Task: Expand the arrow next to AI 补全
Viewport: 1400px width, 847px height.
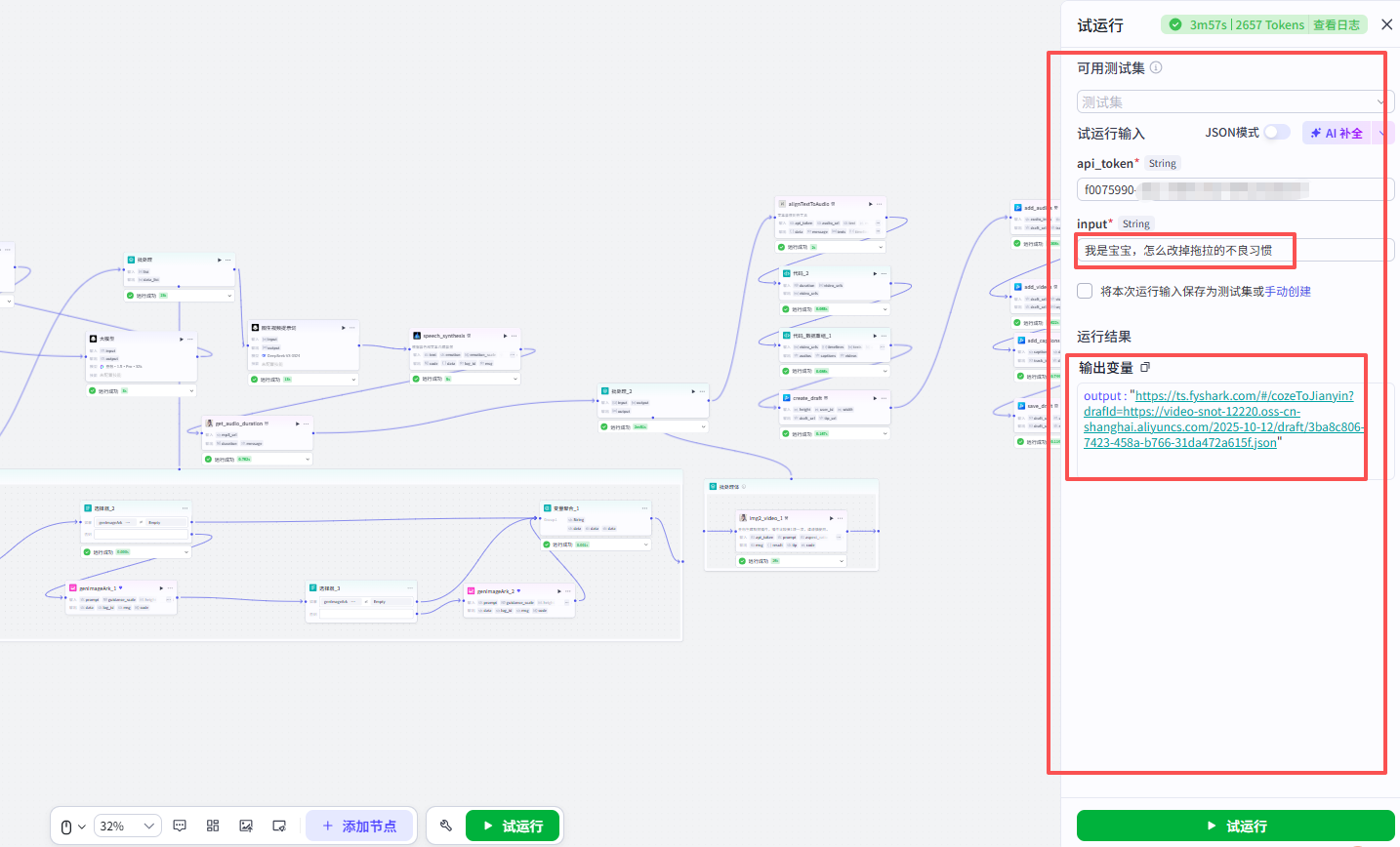Action: coord(1383,133)
